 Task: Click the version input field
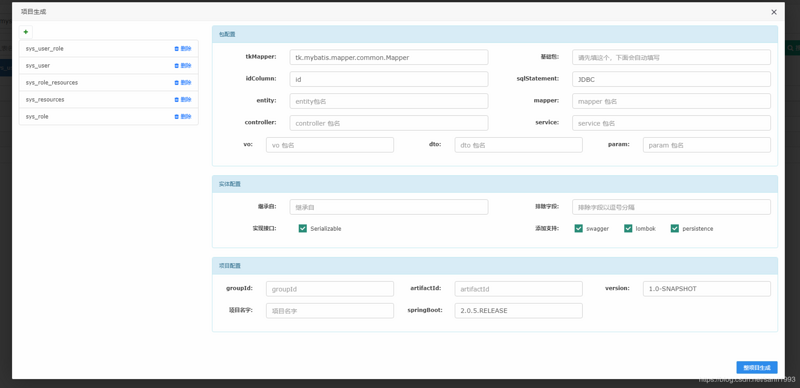(x=707, y=288)
